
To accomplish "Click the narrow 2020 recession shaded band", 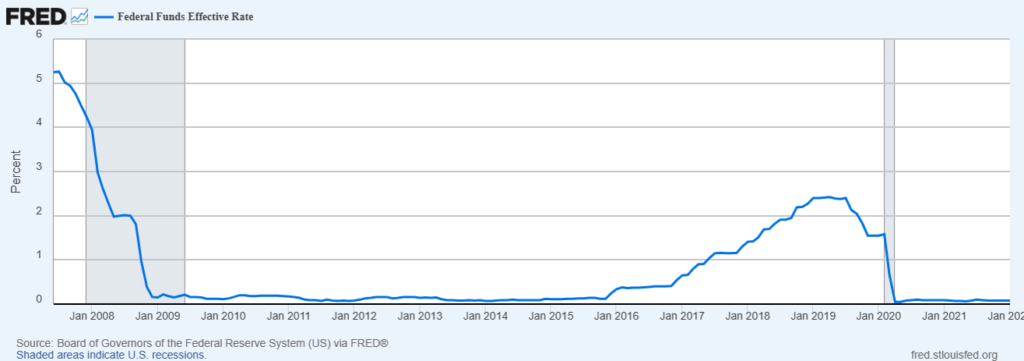I will [889, 171].
